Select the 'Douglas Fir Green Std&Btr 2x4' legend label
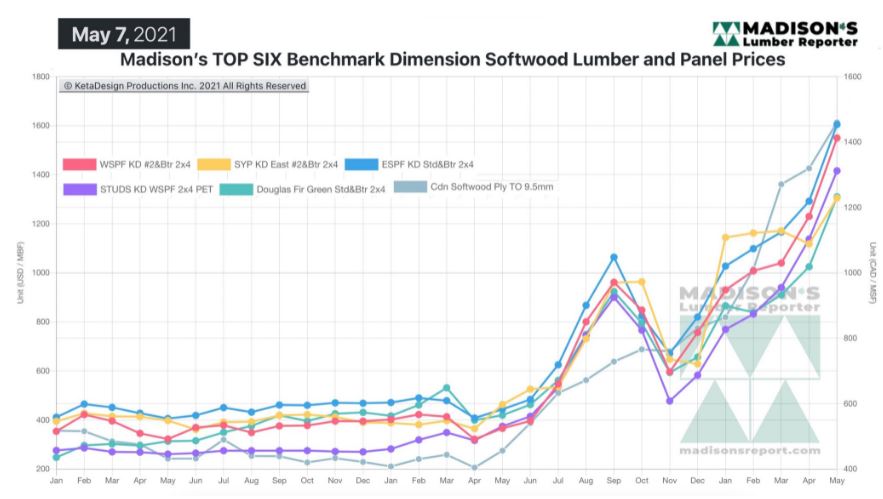Screen dimensions: 883x499 coord(321,190)
